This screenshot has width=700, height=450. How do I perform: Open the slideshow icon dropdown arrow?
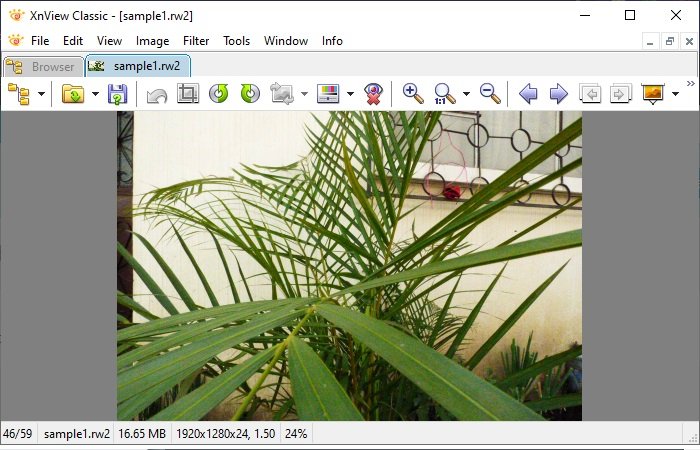point(675,94)
